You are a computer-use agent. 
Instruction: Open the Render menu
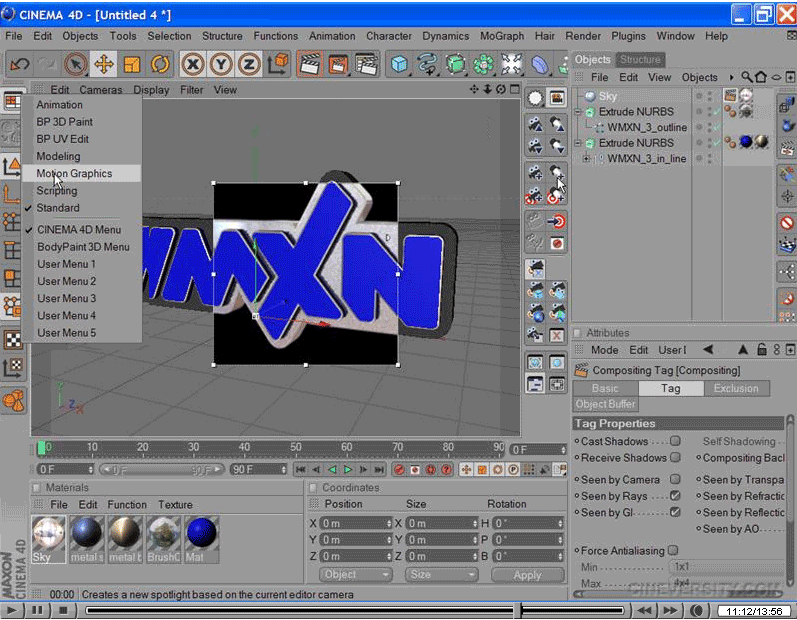point(583,36)
